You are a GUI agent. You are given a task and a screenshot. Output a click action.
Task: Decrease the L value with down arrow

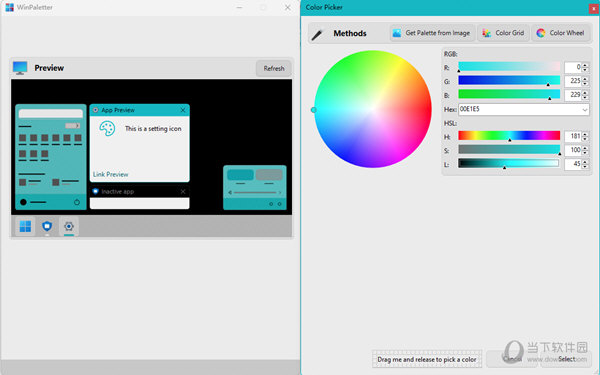pos(585,166)
